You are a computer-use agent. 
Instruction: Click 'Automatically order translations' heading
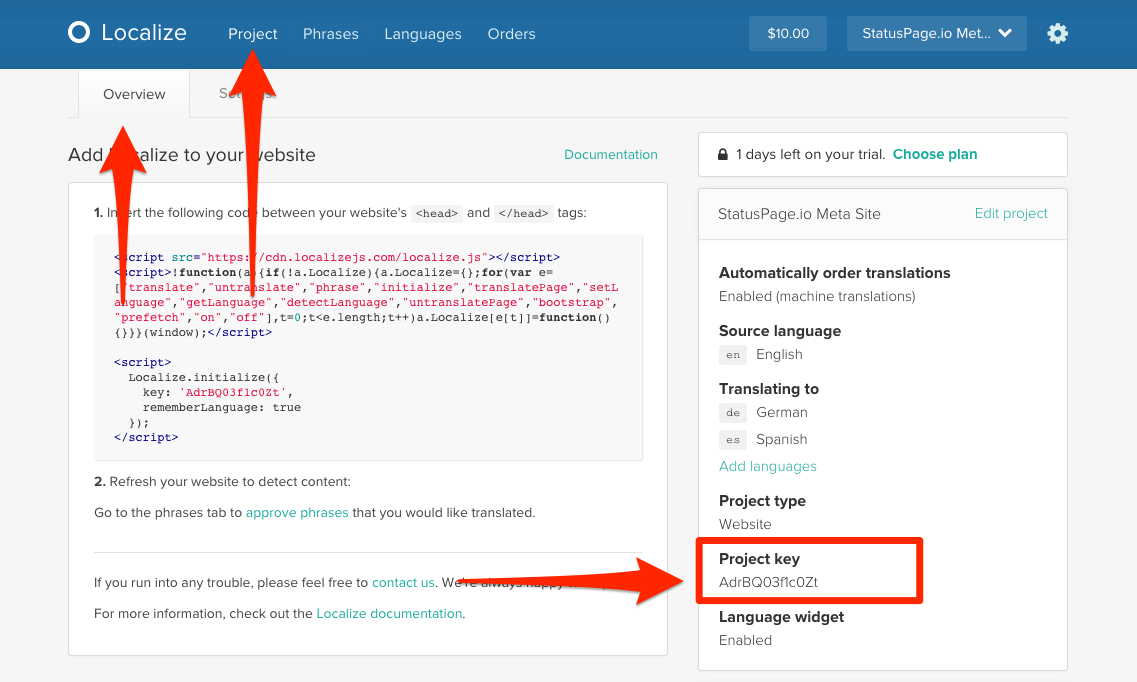pos(834,273)
